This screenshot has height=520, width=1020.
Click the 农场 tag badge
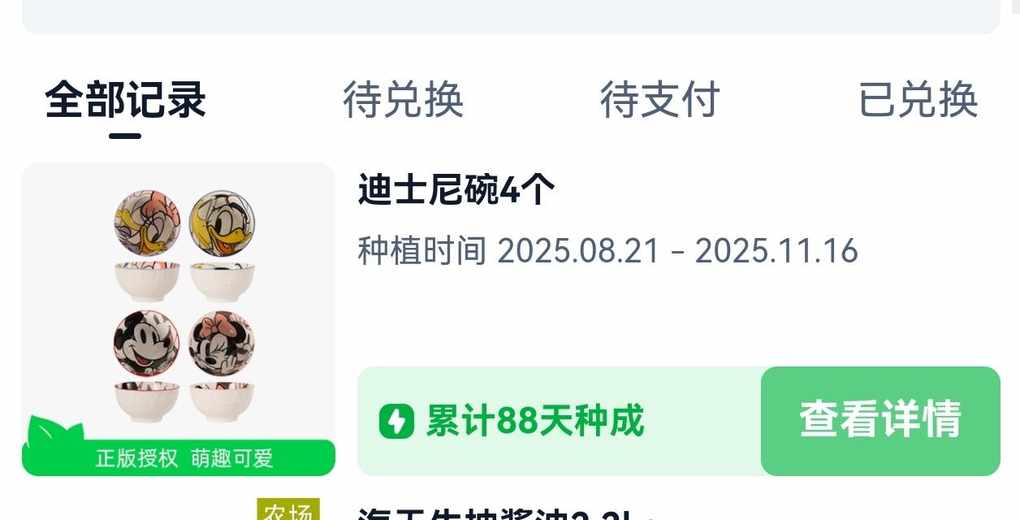coord(288,510)
